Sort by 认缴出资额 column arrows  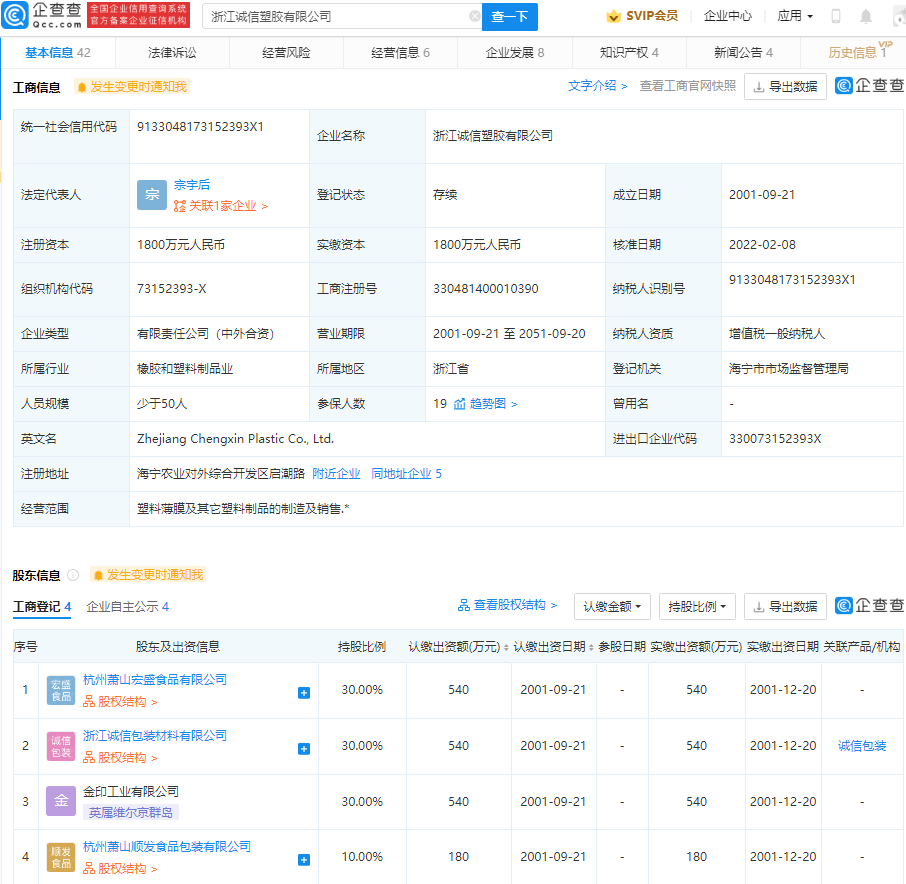(506, 648)
